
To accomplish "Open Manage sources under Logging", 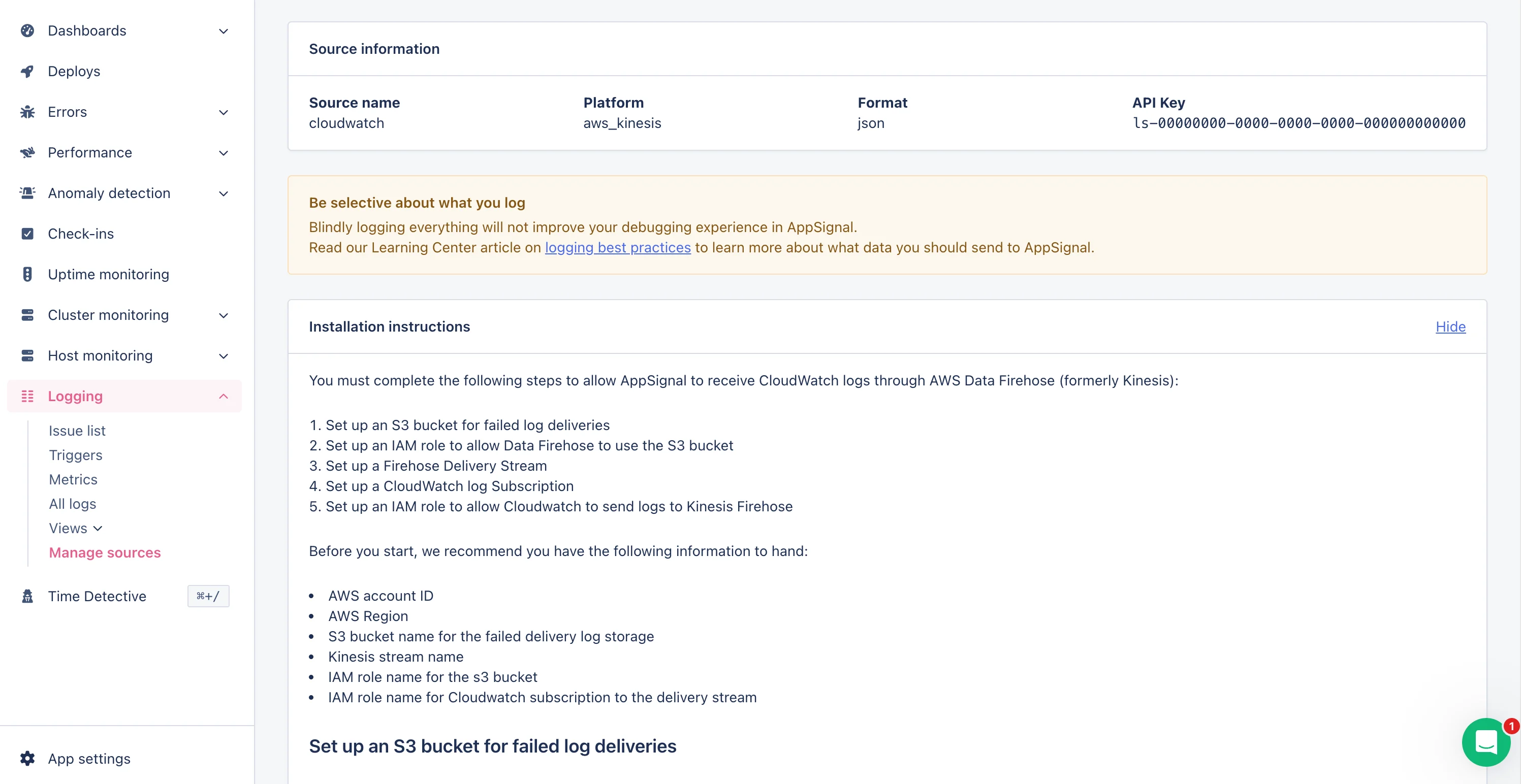I will click(105, 552).
